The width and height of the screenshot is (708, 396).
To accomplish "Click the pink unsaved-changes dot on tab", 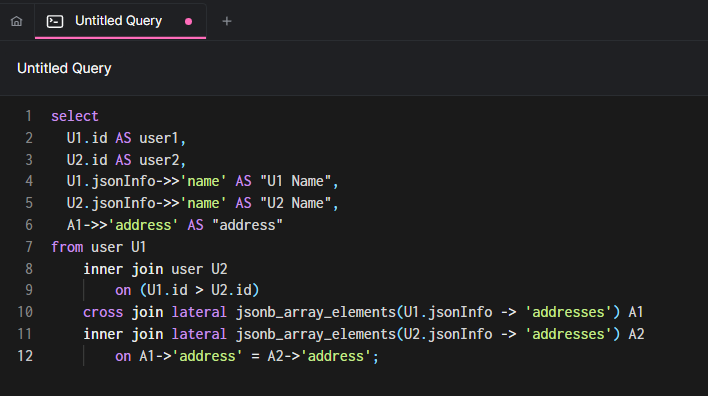I will pos(189,21).
